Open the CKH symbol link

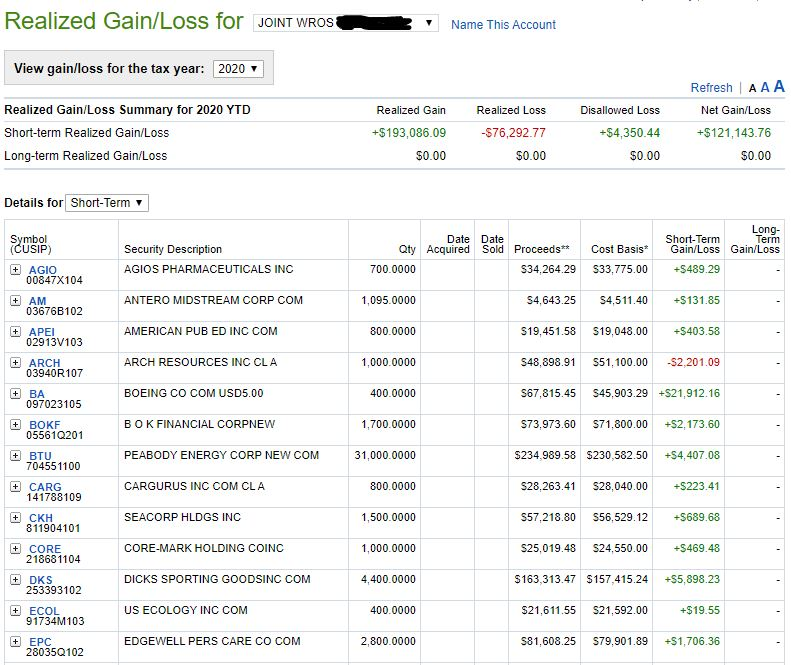coord(41,518)
